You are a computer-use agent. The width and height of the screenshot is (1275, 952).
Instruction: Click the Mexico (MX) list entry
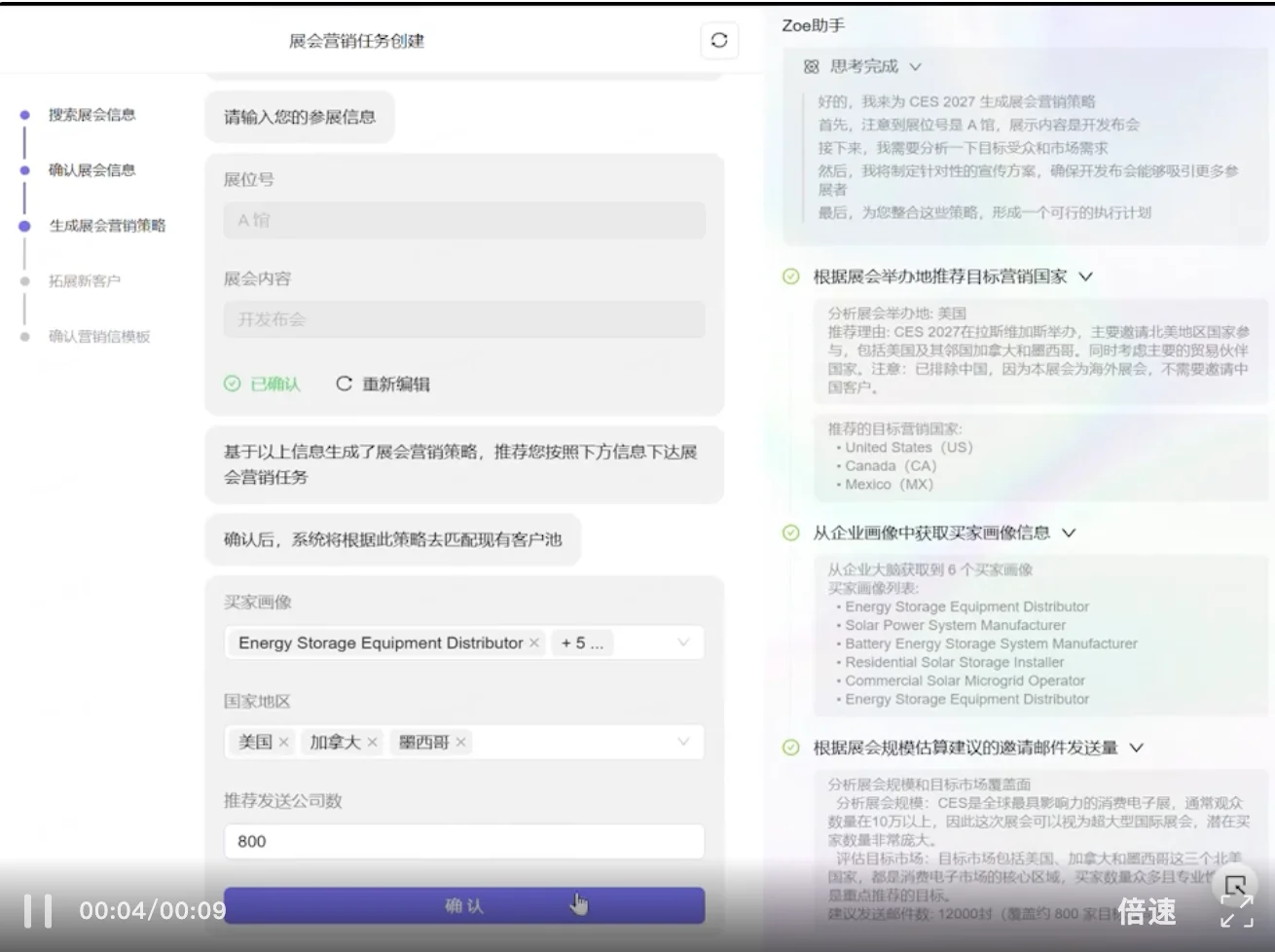click(x=889, y=484)
